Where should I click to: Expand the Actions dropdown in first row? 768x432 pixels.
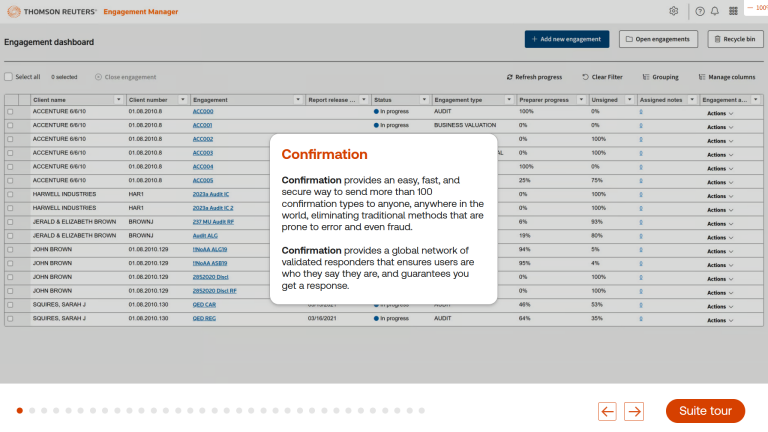click(720, 112)
